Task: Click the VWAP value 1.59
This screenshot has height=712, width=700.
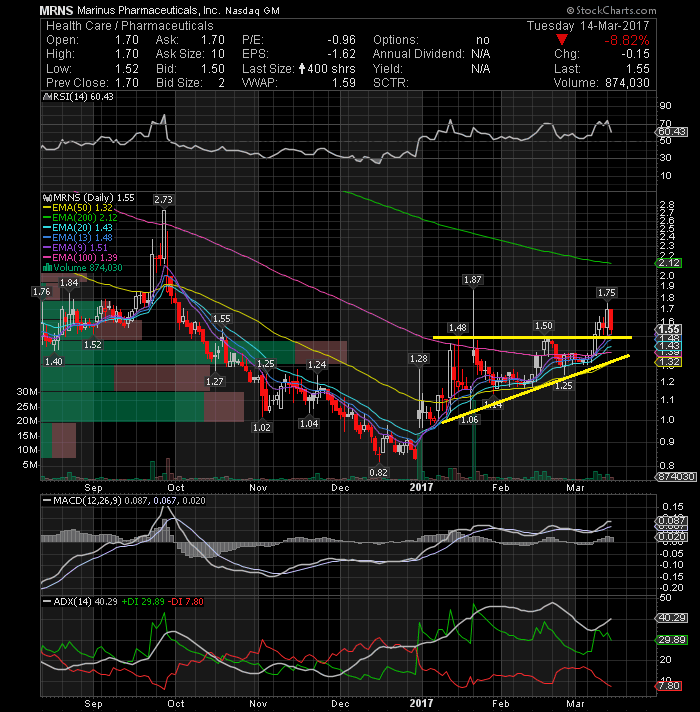Action: 344,83
